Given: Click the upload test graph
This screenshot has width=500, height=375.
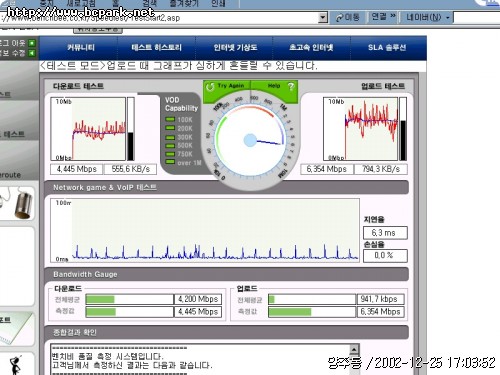Looking at the screenshot, I should pos(360,129).
